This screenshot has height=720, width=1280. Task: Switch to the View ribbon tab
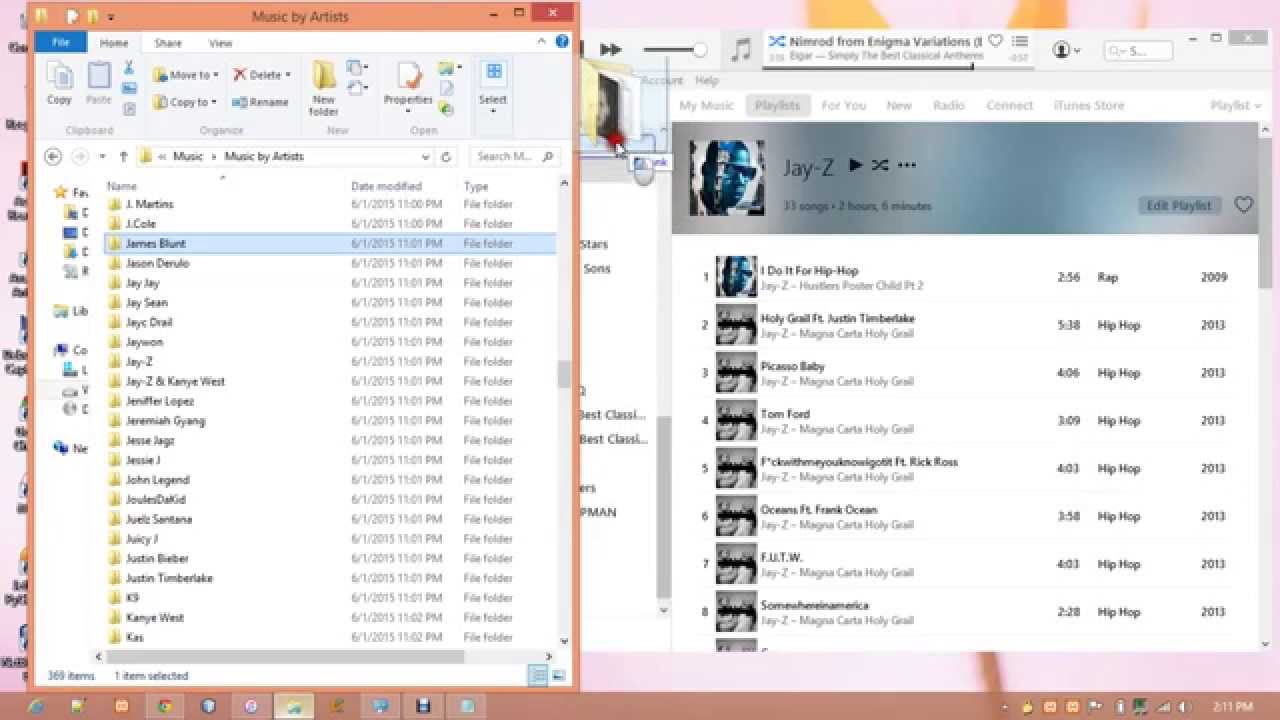[221, 43]
